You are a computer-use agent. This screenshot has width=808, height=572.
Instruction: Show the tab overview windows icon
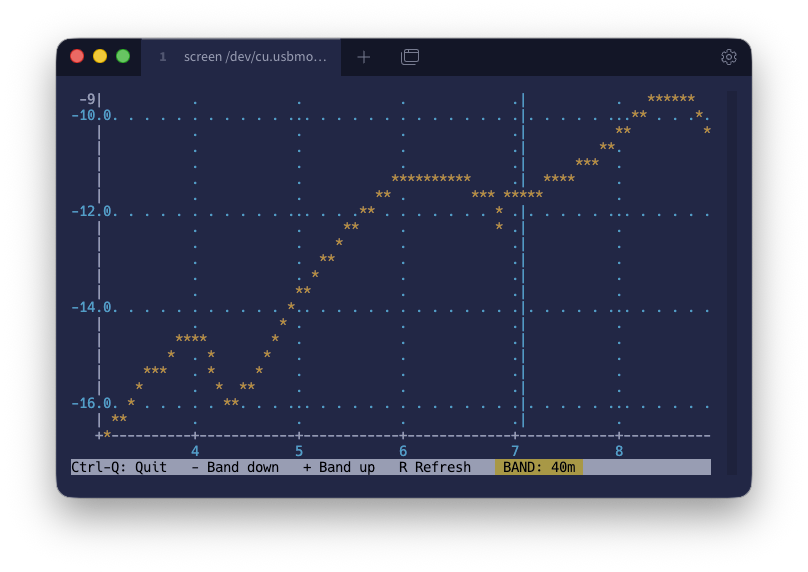tap(410, 57)
